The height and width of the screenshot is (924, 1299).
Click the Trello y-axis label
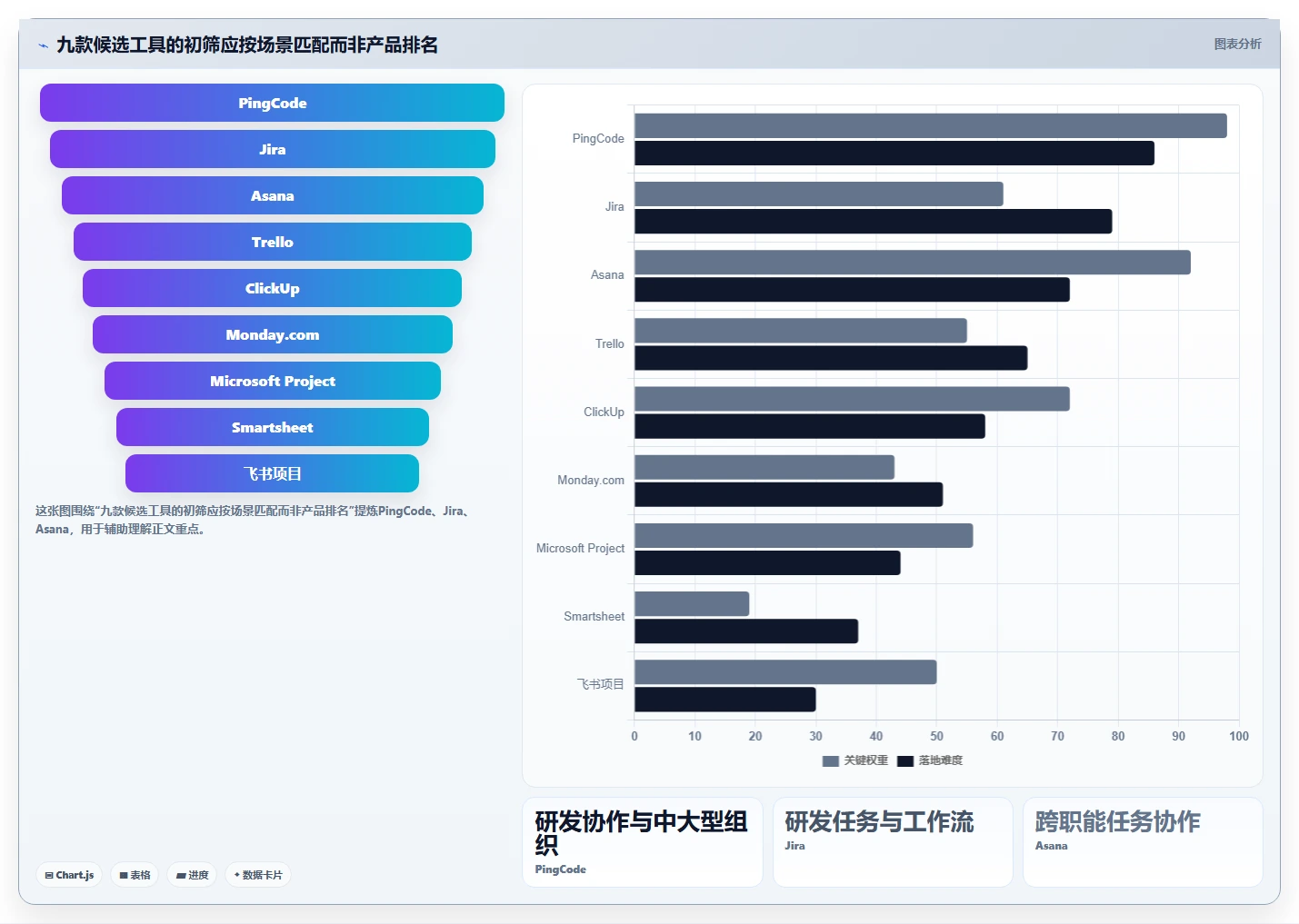610,344
